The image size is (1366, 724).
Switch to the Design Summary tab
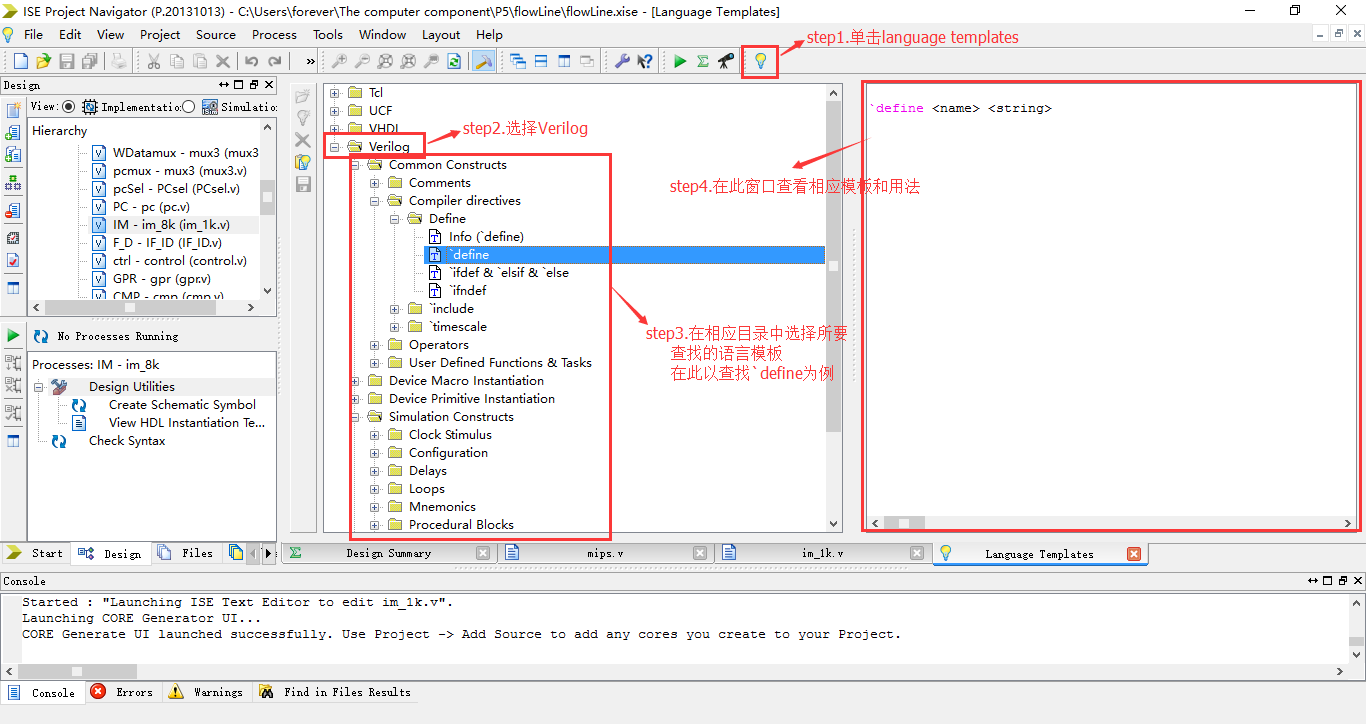pos(388,553)
